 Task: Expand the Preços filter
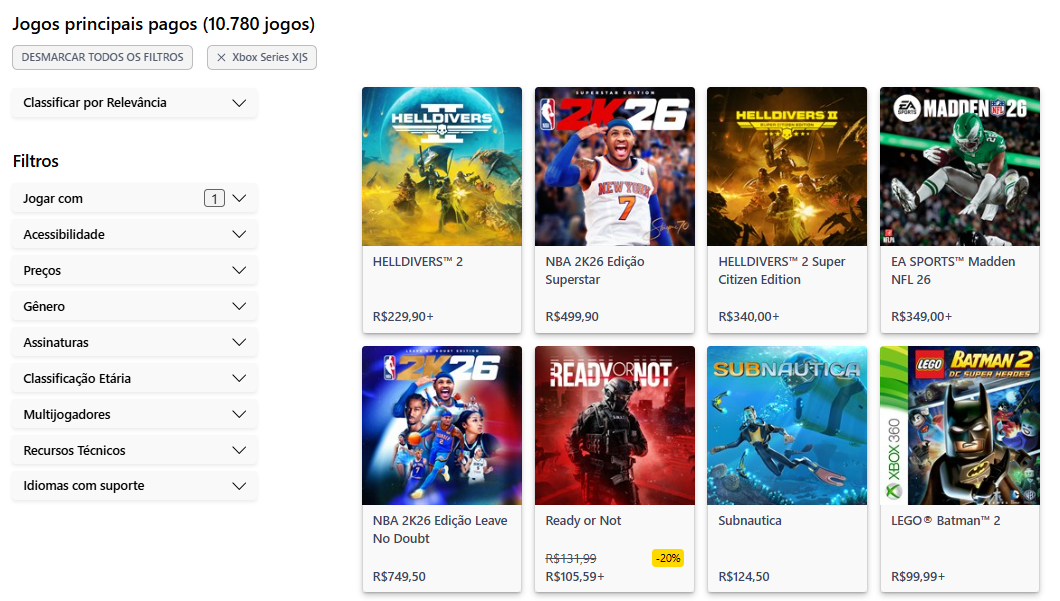tap(135, 270)
